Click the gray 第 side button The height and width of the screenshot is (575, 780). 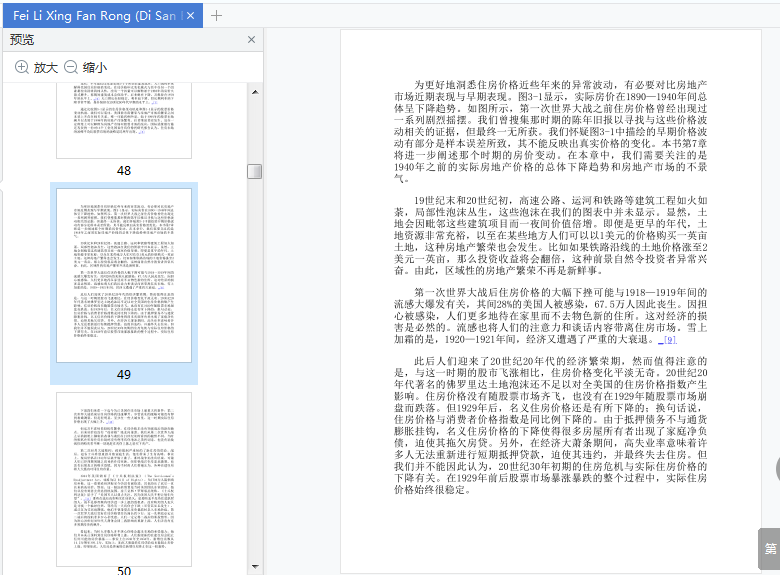point(770,549)
